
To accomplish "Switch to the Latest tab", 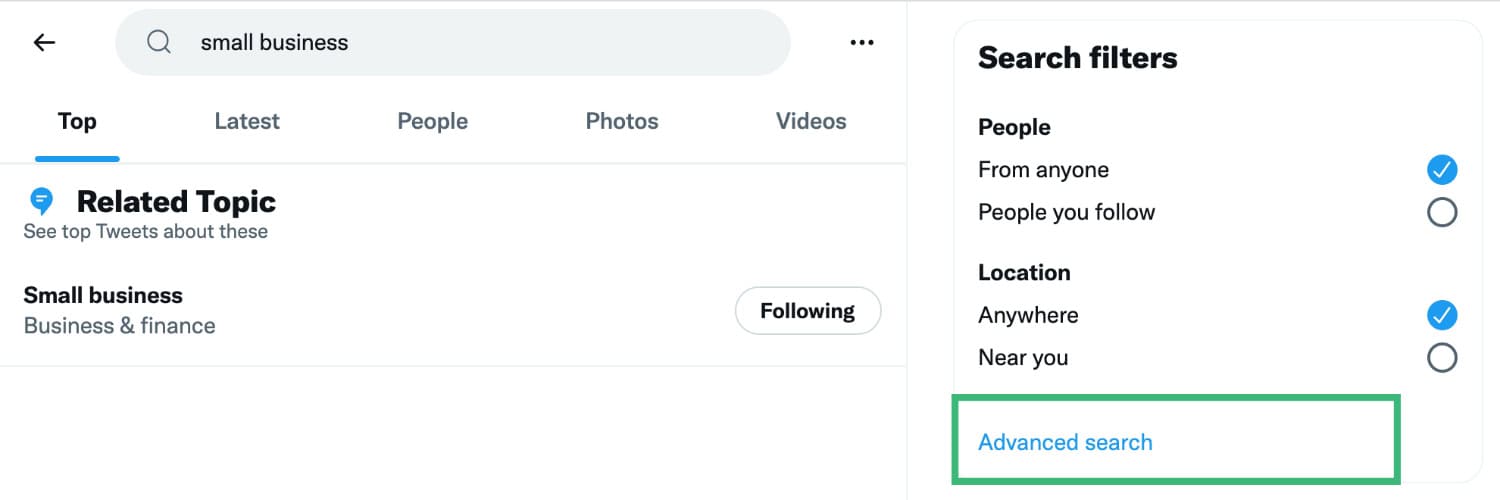I will click(x=247, y=122).
